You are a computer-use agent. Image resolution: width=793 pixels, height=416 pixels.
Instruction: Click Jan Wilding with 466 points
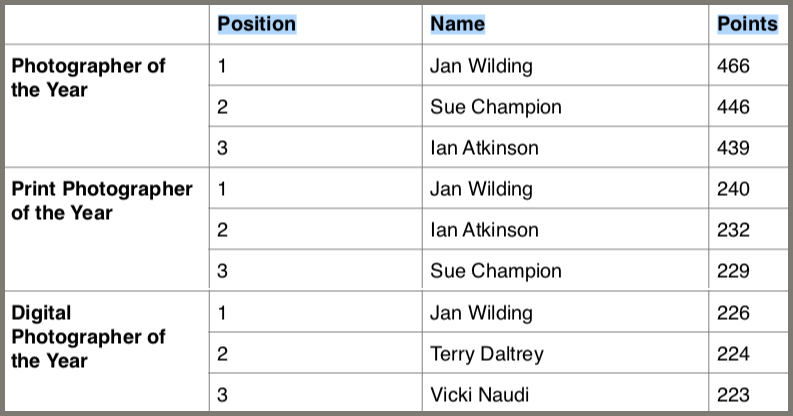[481, 67]
